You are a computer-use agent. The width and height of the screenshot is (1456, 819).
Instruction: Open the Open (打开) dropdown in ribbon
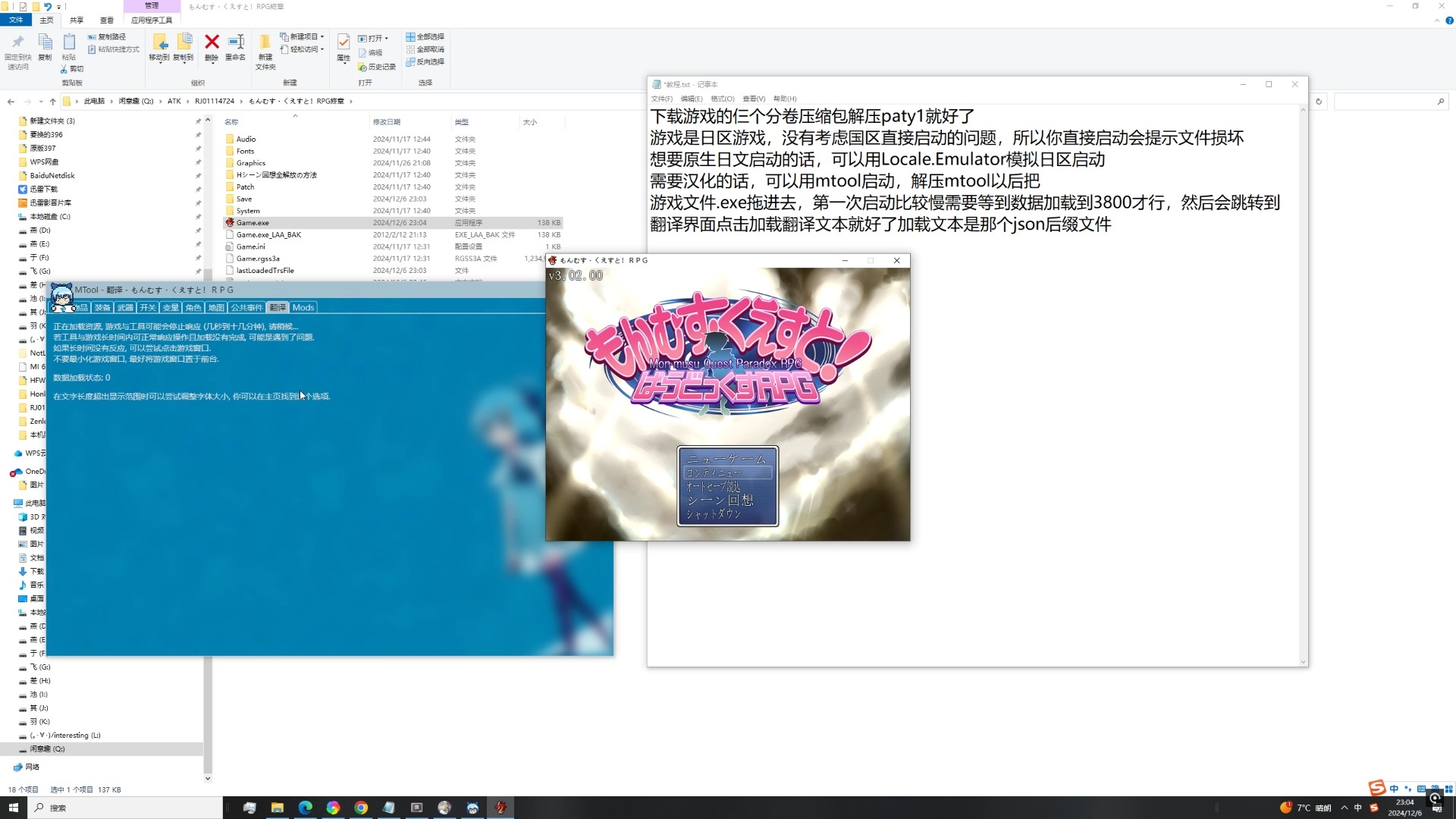pyautogui.click(x=373, y=38)
